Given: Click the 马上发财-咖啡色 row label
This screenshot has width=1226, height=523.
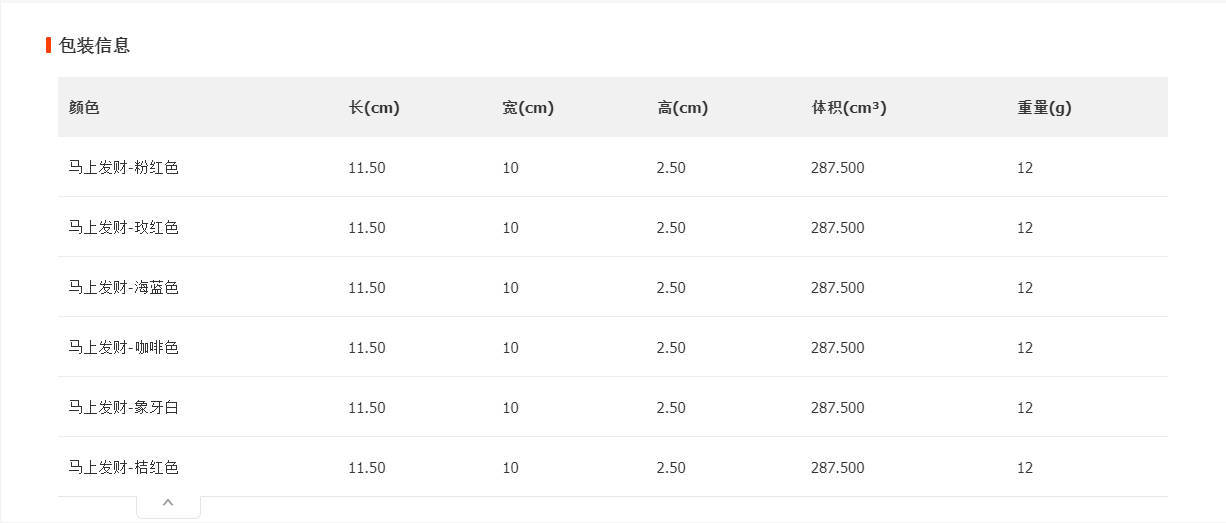Looking at the screenshot, I should [123, 348].
